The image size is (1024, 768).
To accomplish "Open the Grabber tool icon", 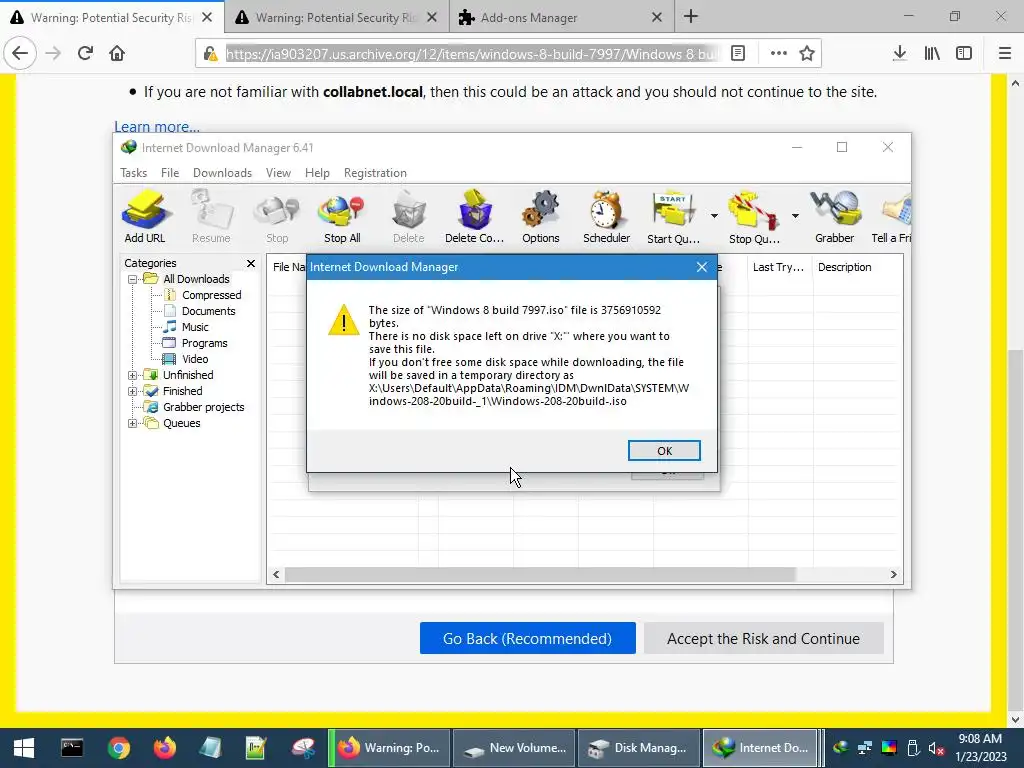I will tap(835, 216).
